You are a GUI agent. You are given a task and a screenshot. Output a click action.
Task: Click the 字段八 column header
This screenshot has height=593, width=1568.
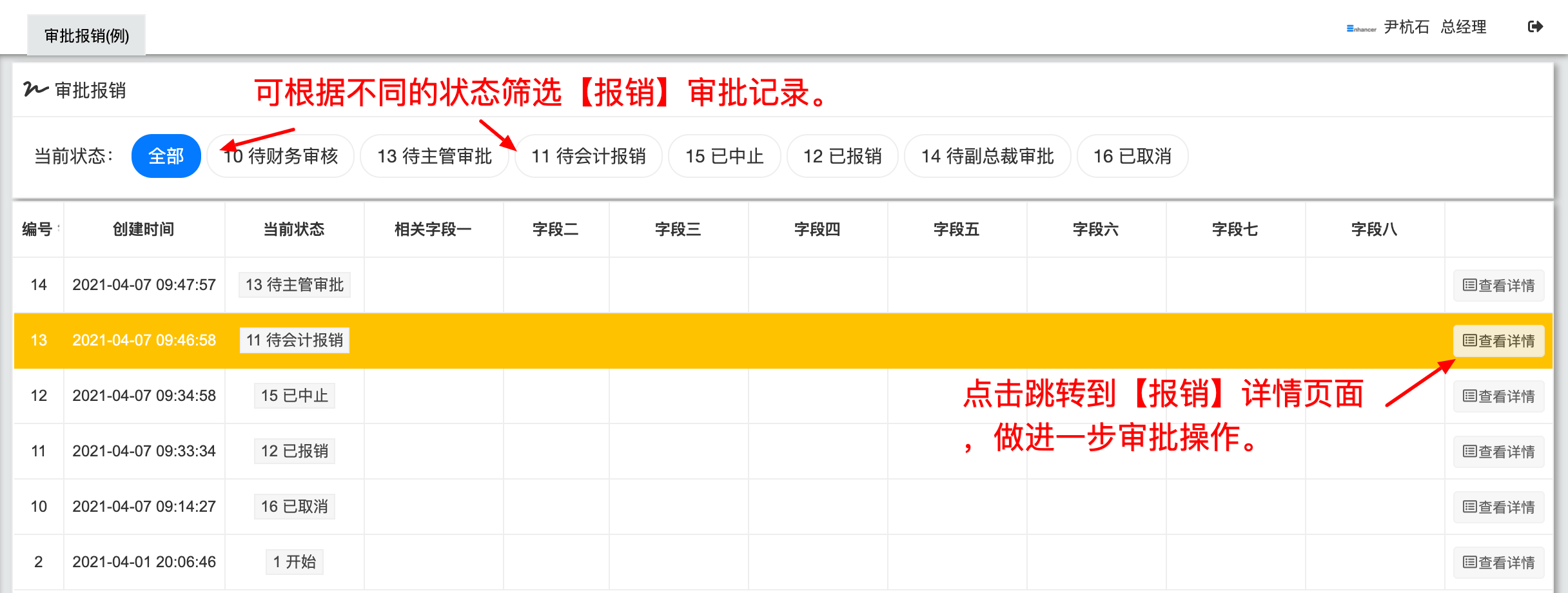pos(1375,229)
